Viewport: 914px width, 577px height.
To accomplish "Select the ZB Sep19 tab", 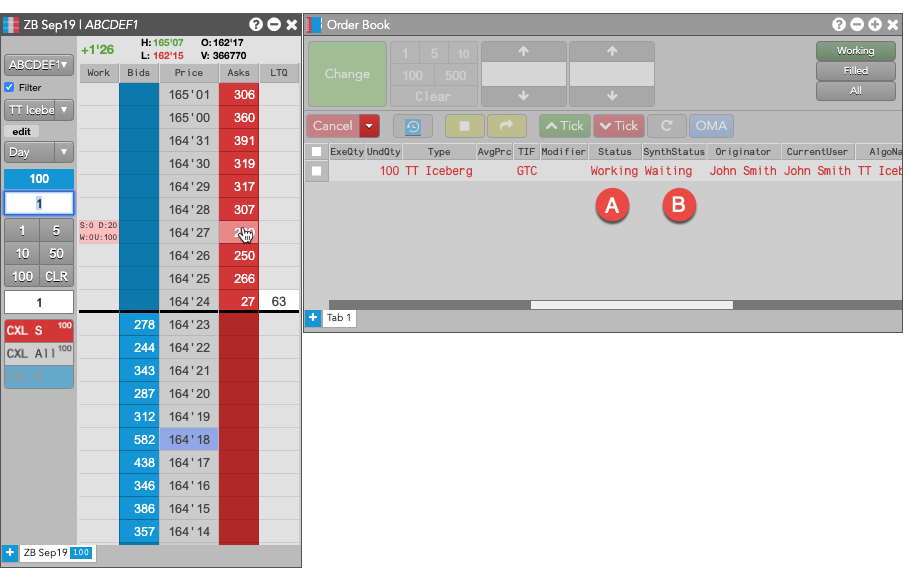I will tap(57, 553).
